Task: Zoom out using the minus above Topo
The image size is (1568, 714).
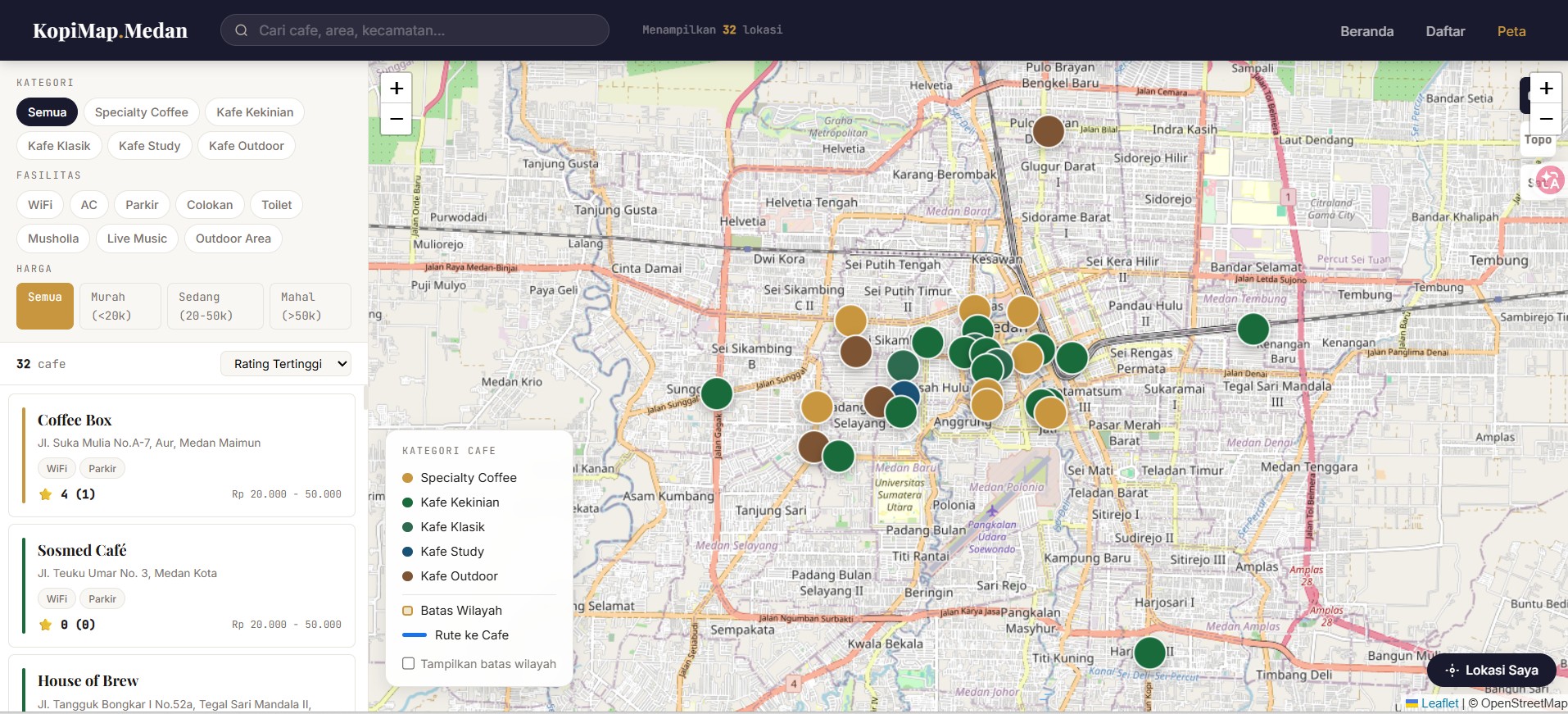Action: [1546, 119]
